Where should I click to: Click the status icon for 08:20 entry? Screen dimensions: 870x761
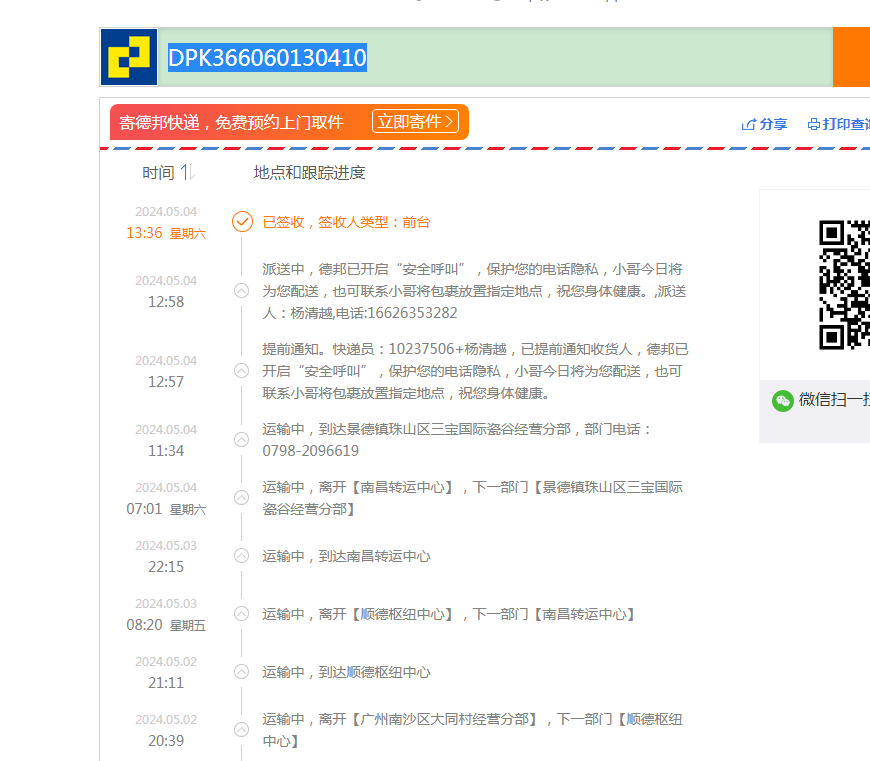(241, 613)
